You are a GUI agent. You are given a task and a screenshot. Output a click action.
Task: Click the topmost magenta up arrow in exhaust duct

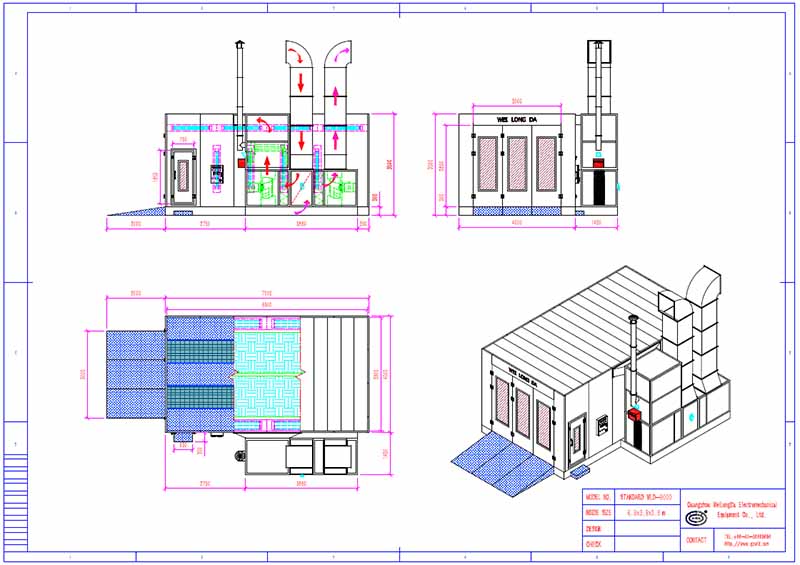coord(335,96)
